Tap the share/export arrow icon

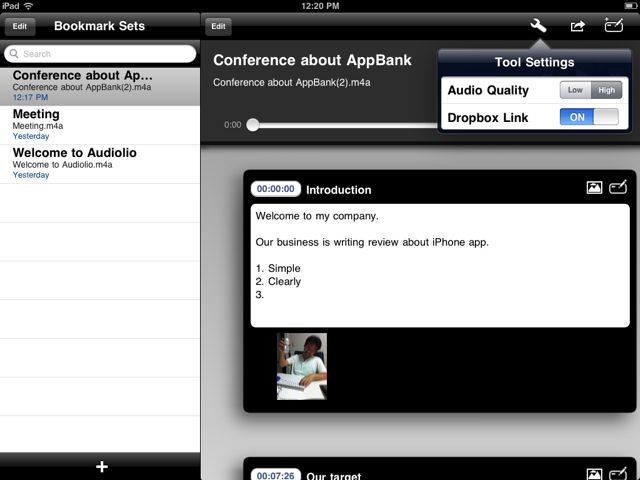[x=578, y=26]
